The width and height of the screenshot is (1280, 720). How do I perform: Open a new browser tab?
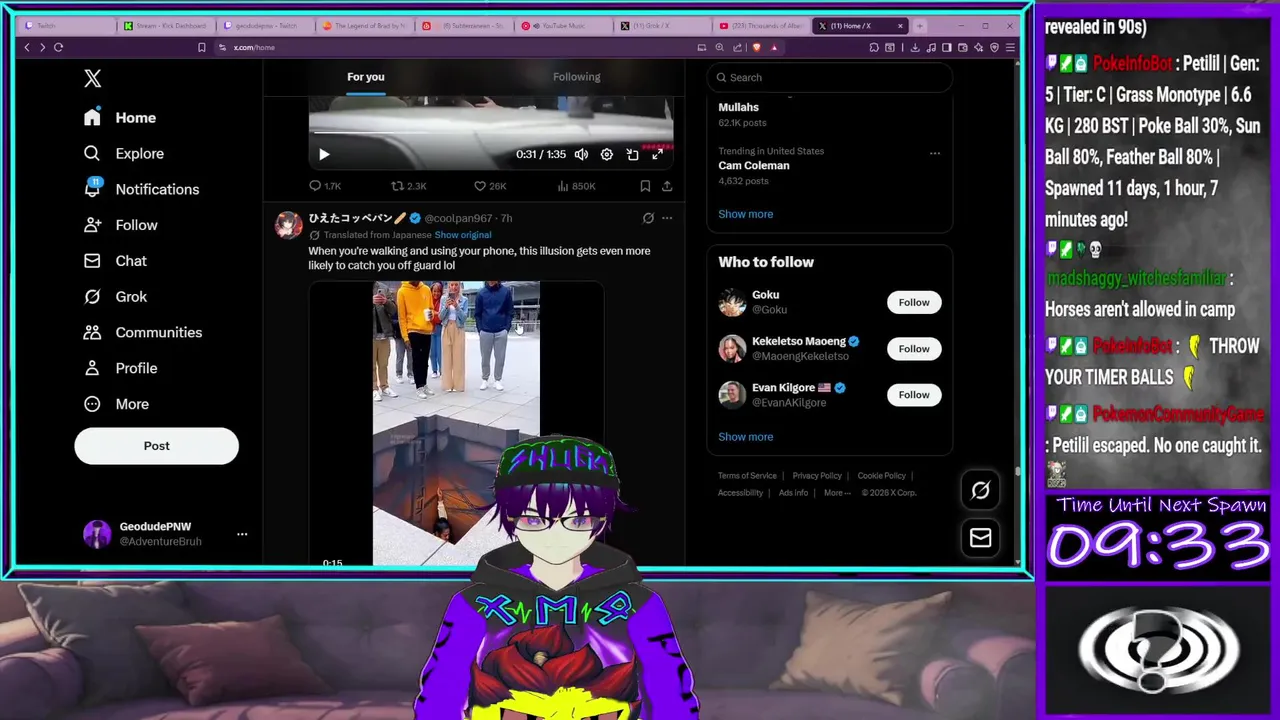click(920, 26)
